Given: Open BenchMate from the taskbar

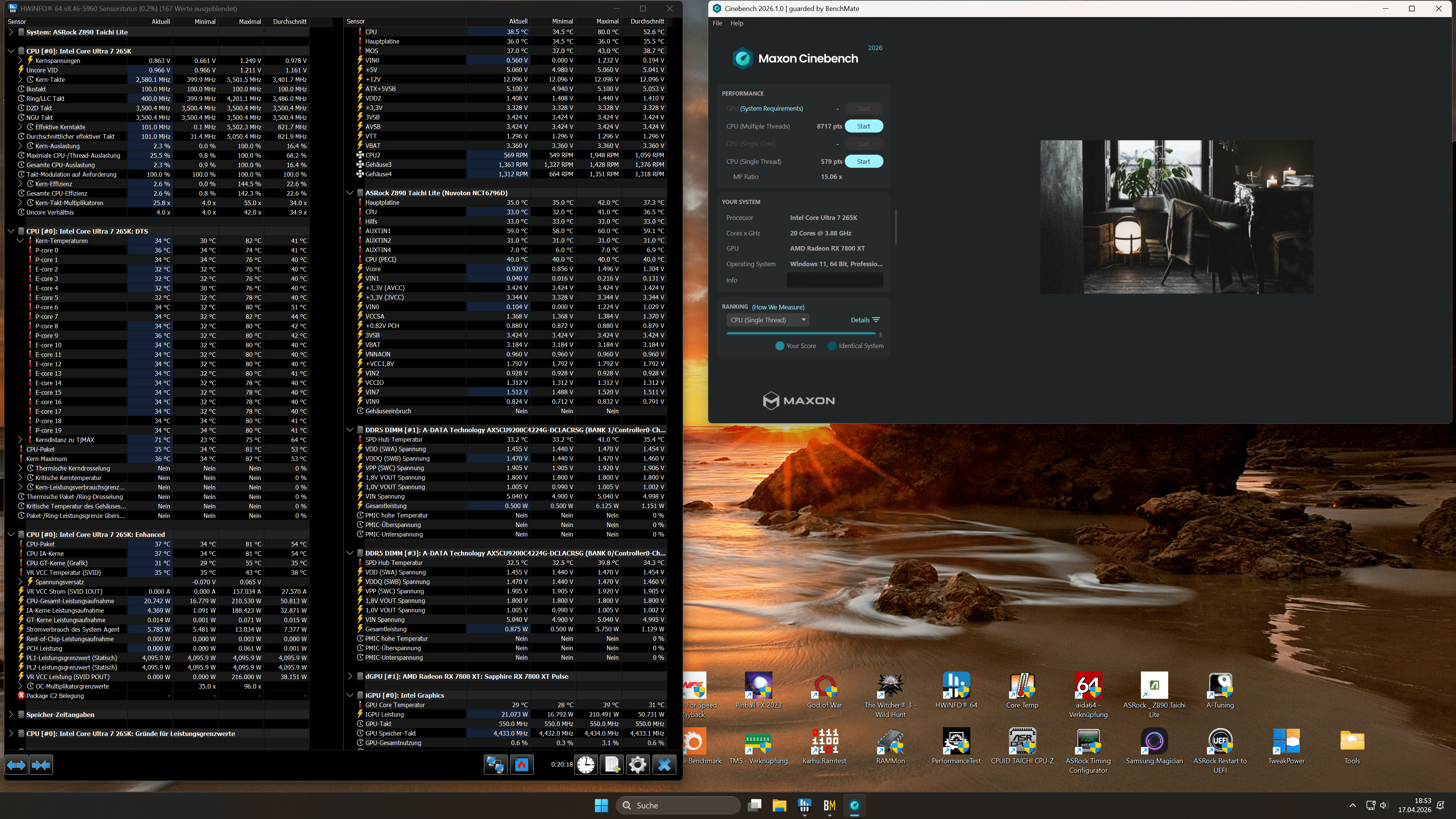Looking at the screenshot, I should click(829, 805).
